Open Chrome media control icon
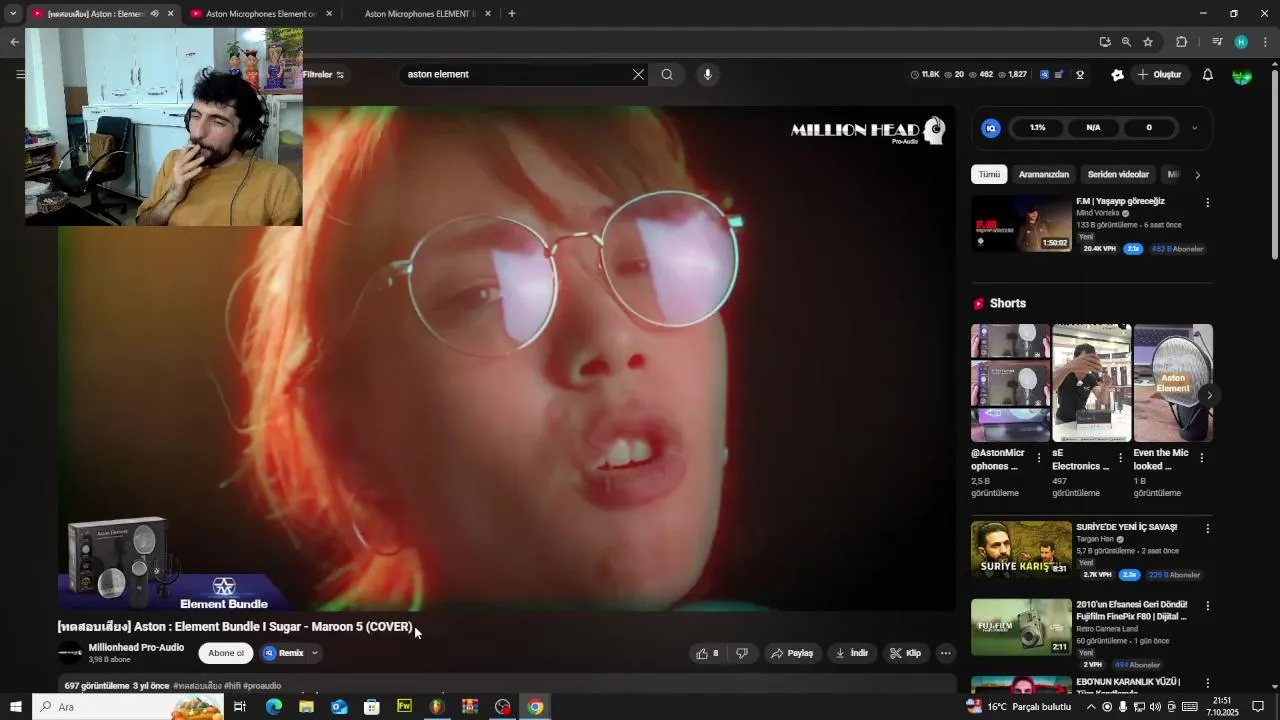Viewport: 1280px width, 720px height. coord(1217,42)
